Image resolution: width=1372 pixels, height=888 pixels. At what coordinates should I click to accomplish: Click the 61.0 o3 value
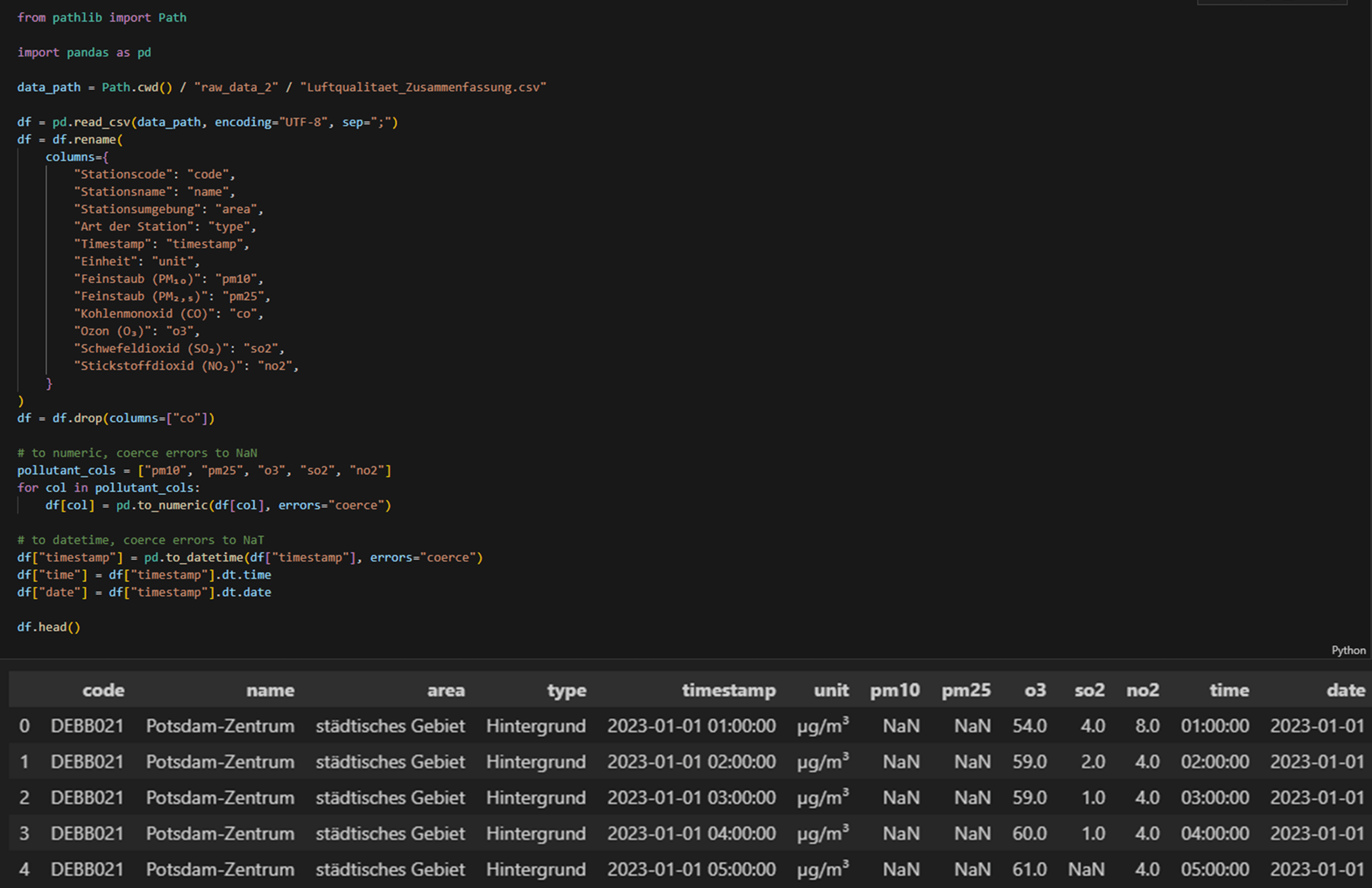(x=1029, y=869)
